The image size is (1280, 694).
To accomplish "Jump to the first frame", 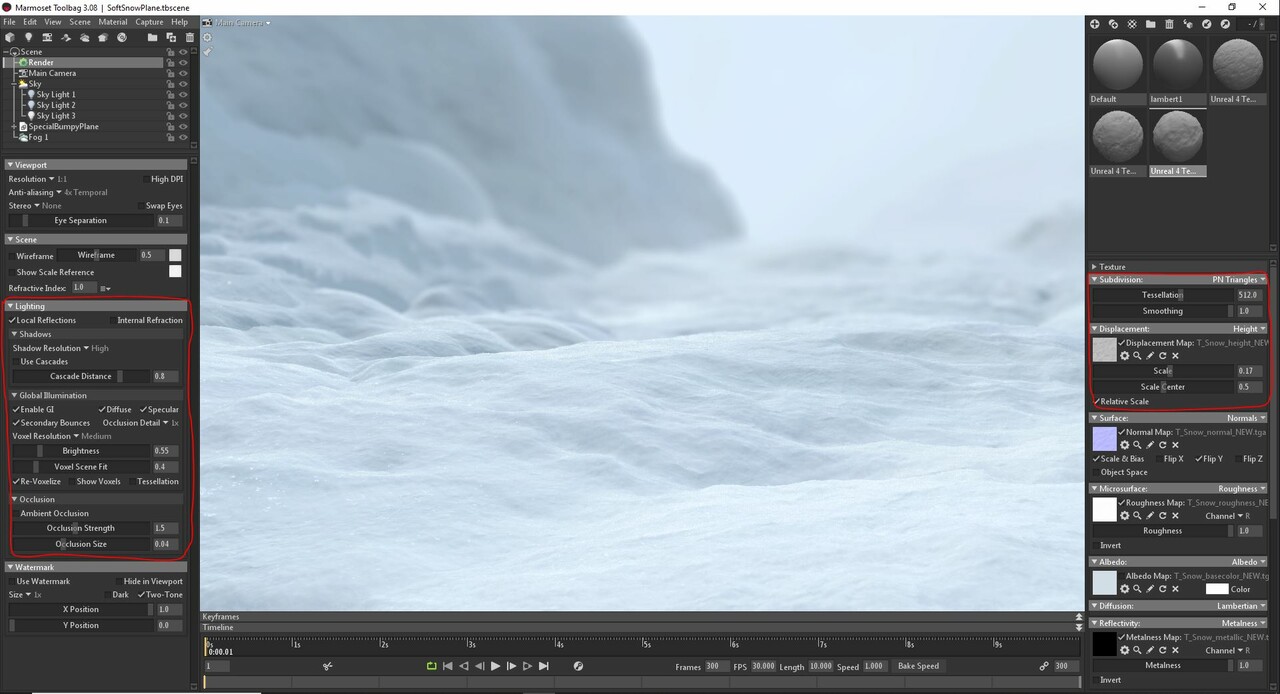I will tap(447, 666).
